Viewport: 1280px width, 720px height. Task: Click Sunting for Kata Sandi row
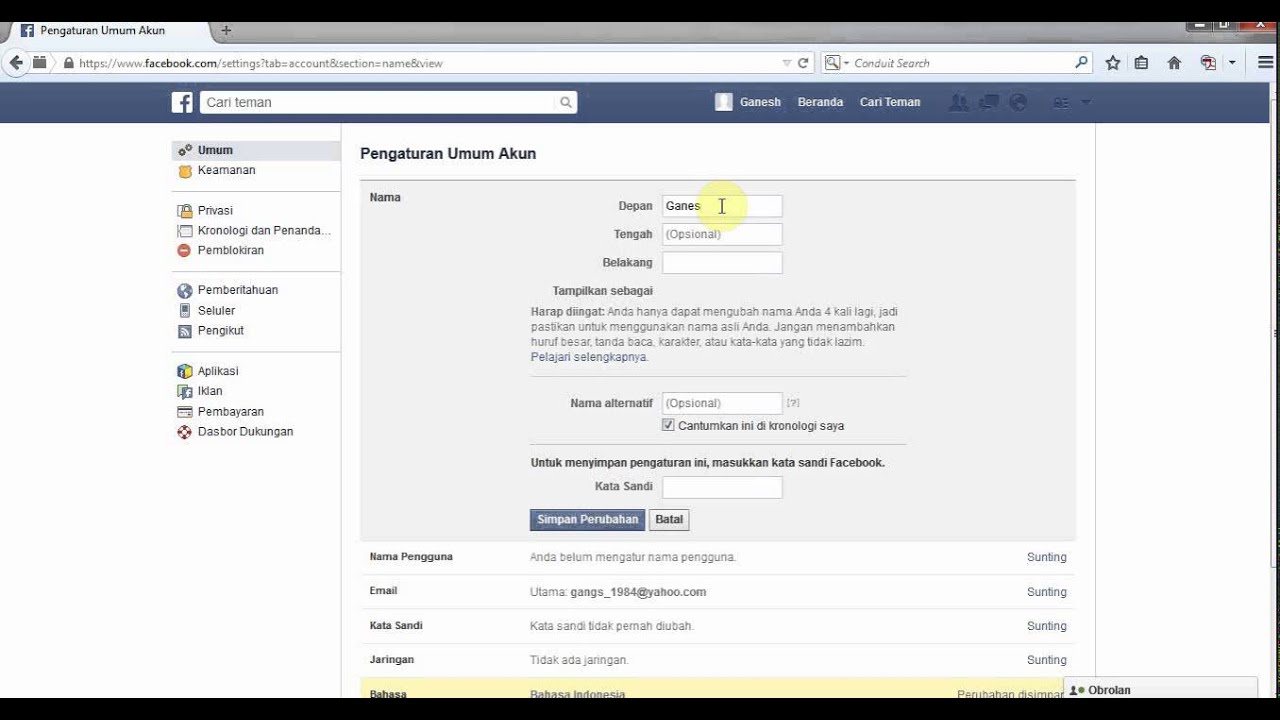[1046, 626]
